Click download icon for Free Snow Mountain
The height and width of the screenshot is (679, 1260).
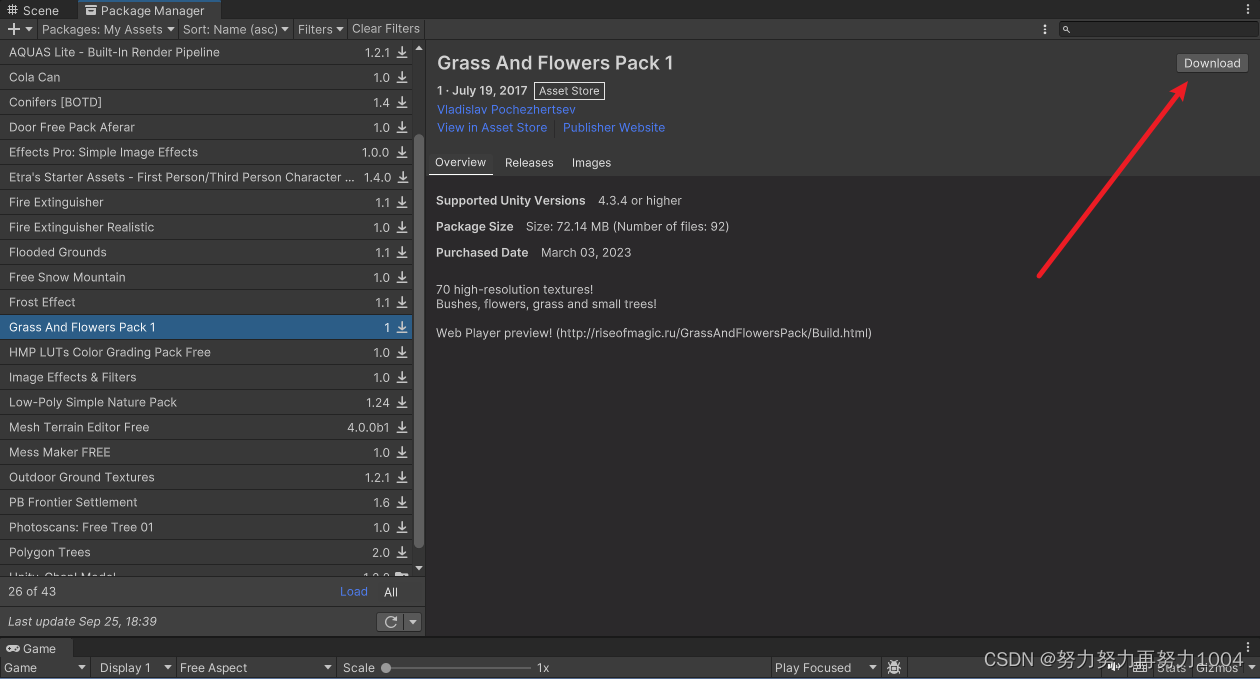(x=402, y=277)
